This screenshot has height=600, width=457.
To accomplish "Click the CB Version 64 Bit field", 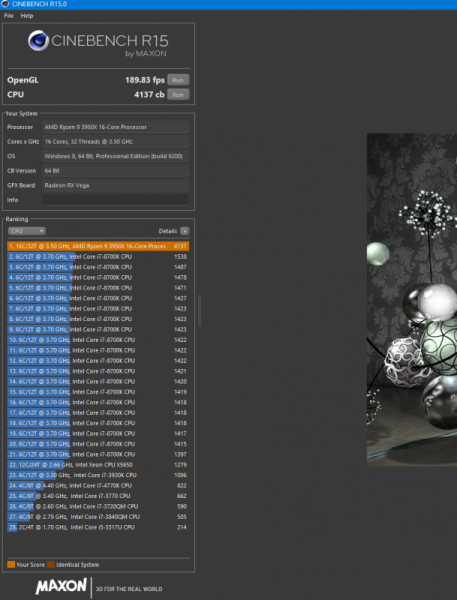I will point(116,171).
